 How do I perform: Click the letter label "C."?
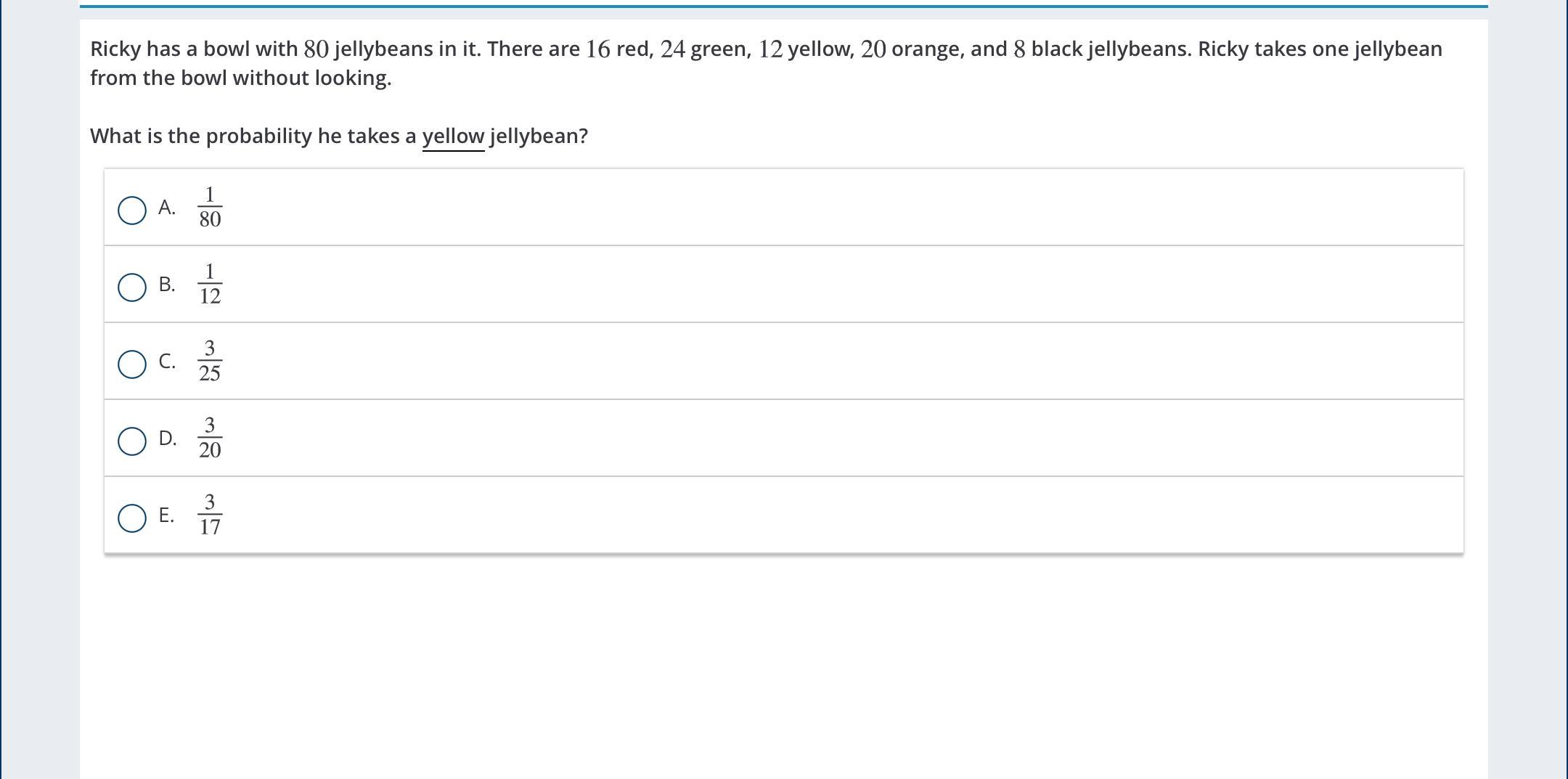tap(167, 362)
